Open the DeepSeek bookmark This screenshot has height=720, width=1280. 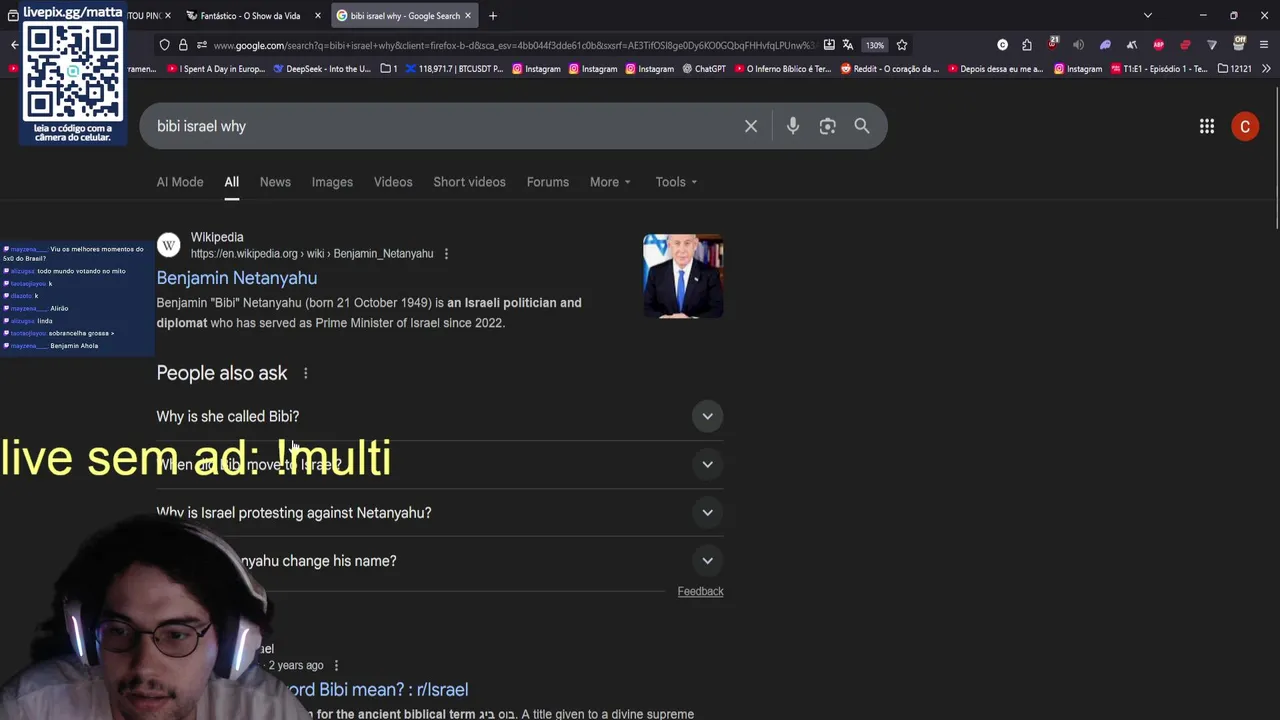pos(321,69)
